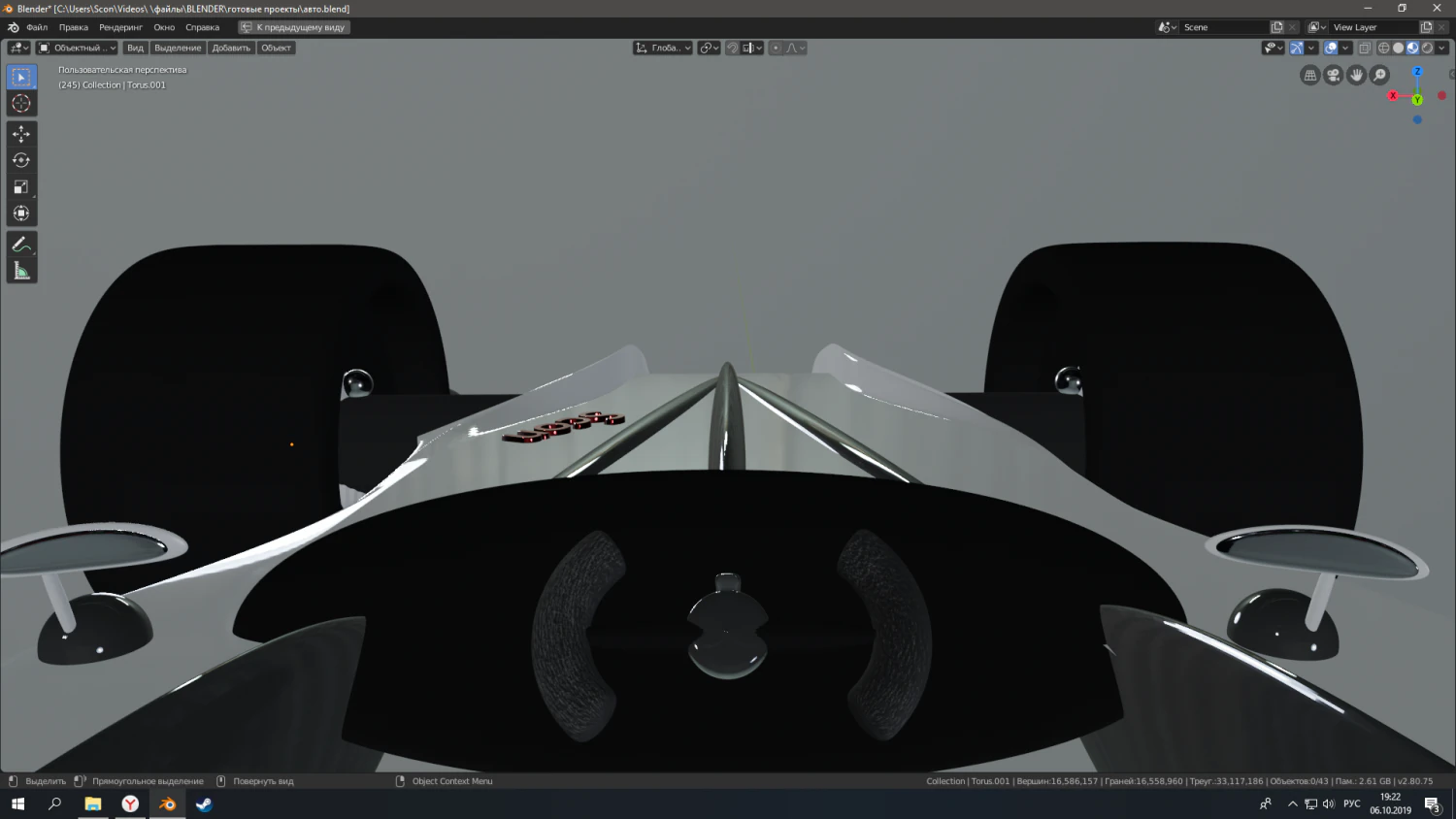Click the Zoom magnifier icon near the gizmo
The image size is (1456, 819).
pos(1379,75)
